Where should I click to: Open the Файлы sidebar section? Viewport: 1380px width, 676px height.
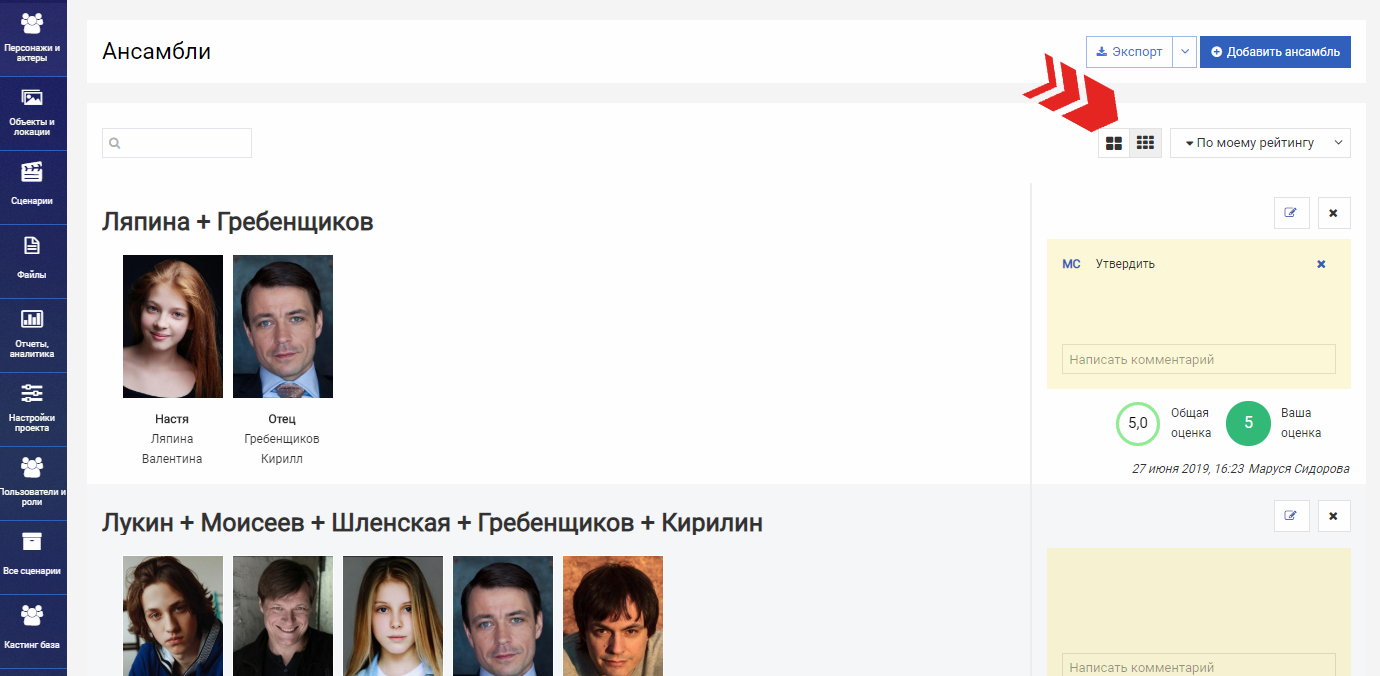(x=33, y=261)
